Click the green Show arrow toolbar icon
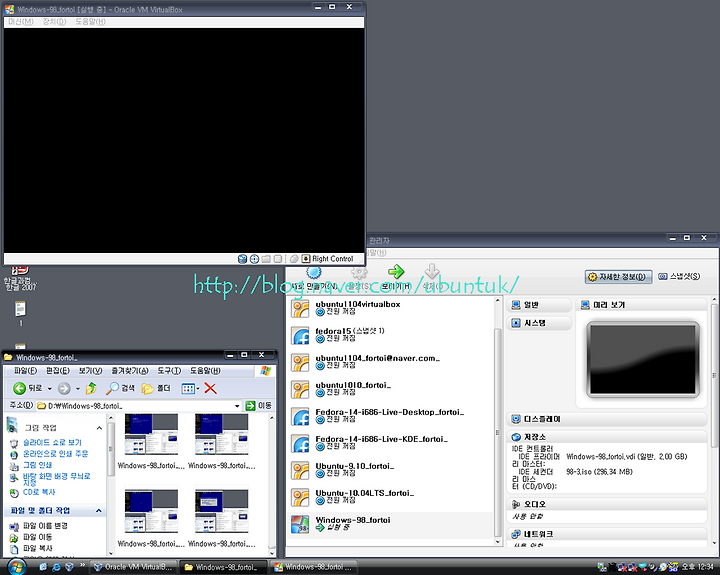 396,271
